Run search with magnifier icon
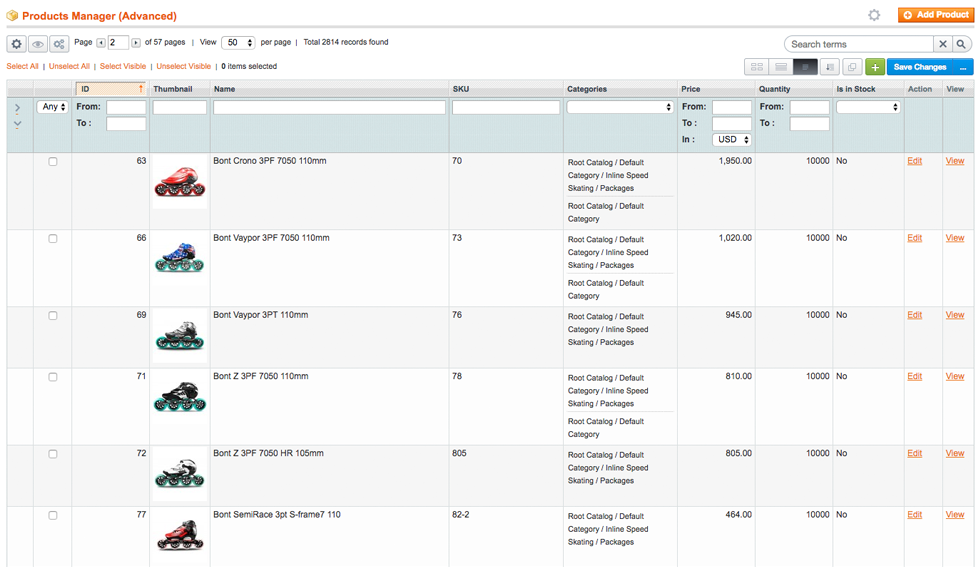980x567 pixels. pos(961,44)
